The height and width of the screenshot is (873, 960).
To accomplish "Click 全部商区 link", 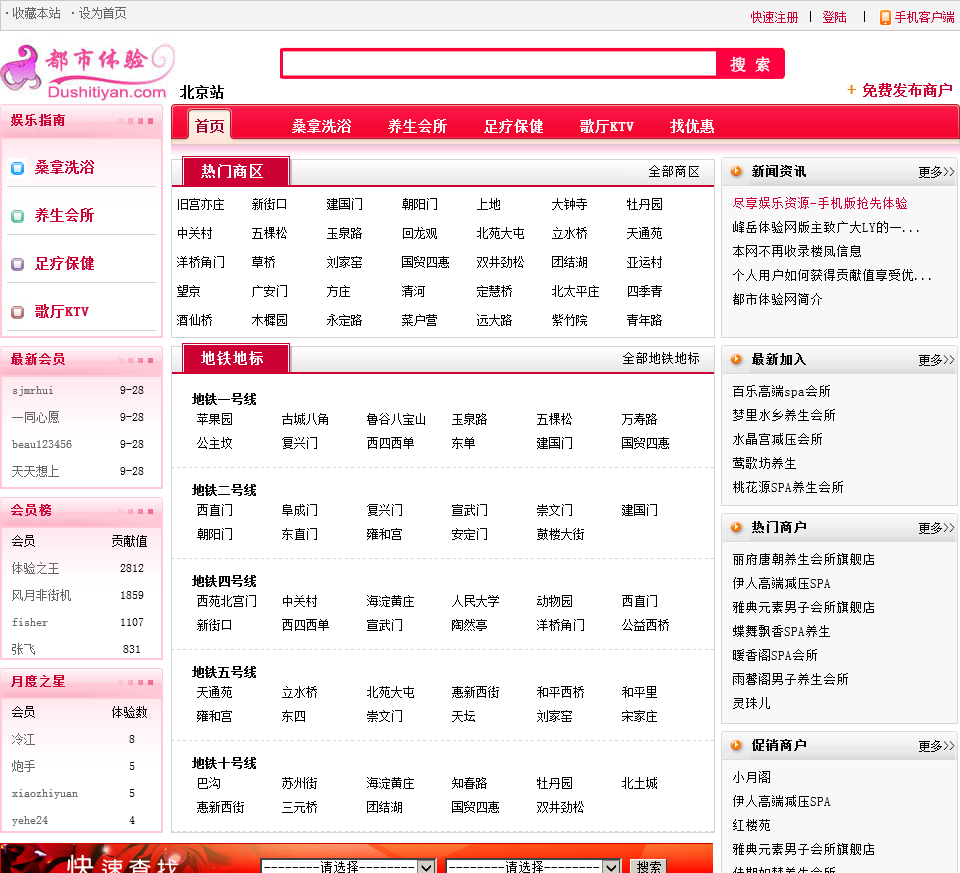I will point(674,171).
